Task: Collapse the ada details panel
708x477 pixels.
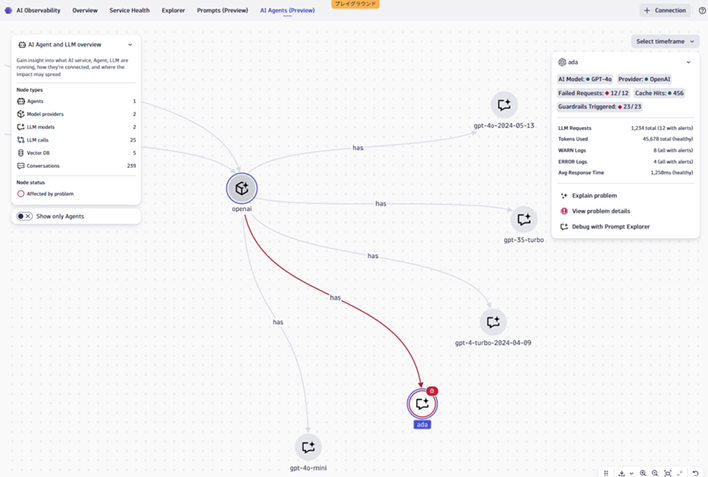Action: coord(689,62)
